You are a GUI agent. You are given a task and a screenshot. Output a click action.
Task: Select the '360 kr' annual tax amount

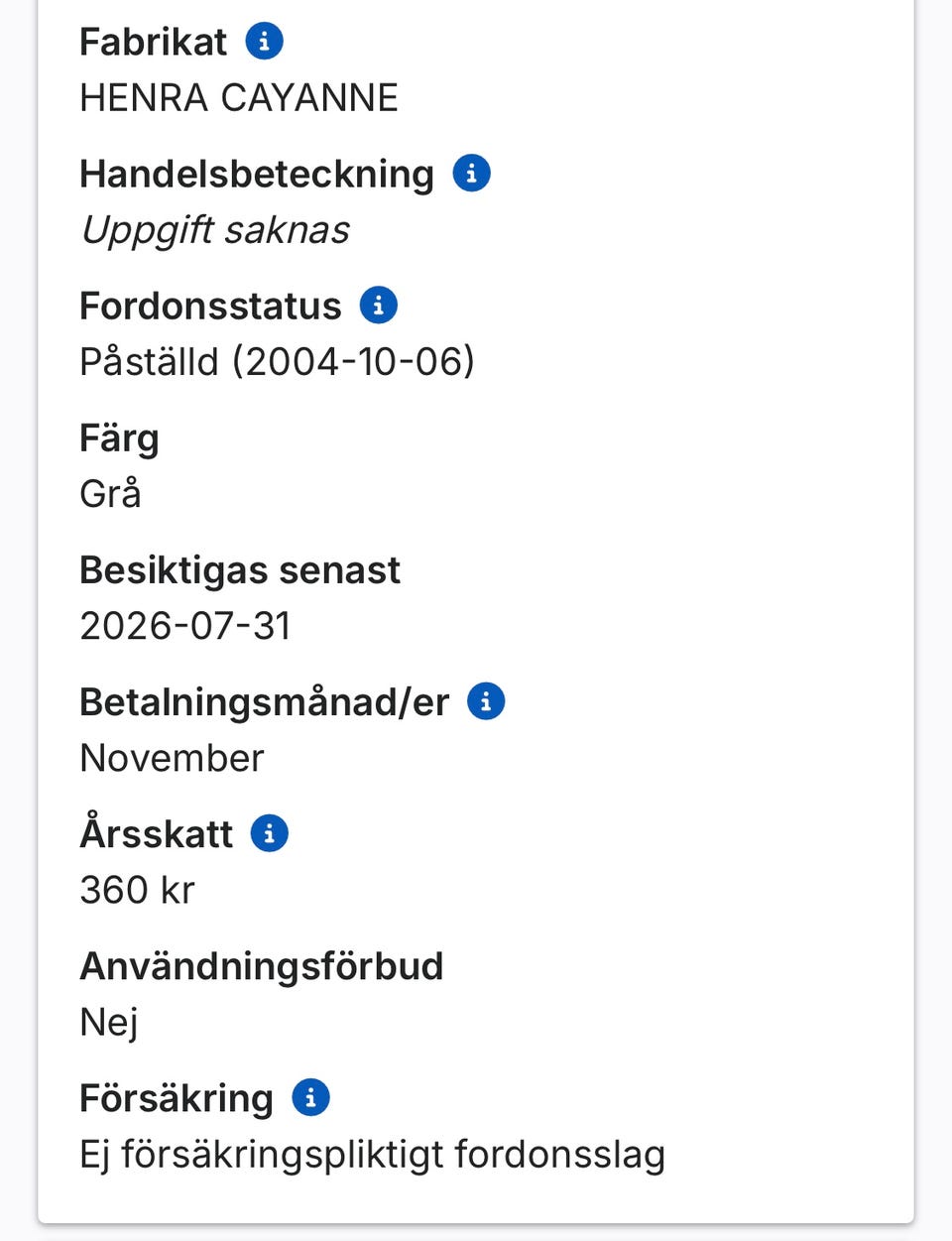(137, 890)
